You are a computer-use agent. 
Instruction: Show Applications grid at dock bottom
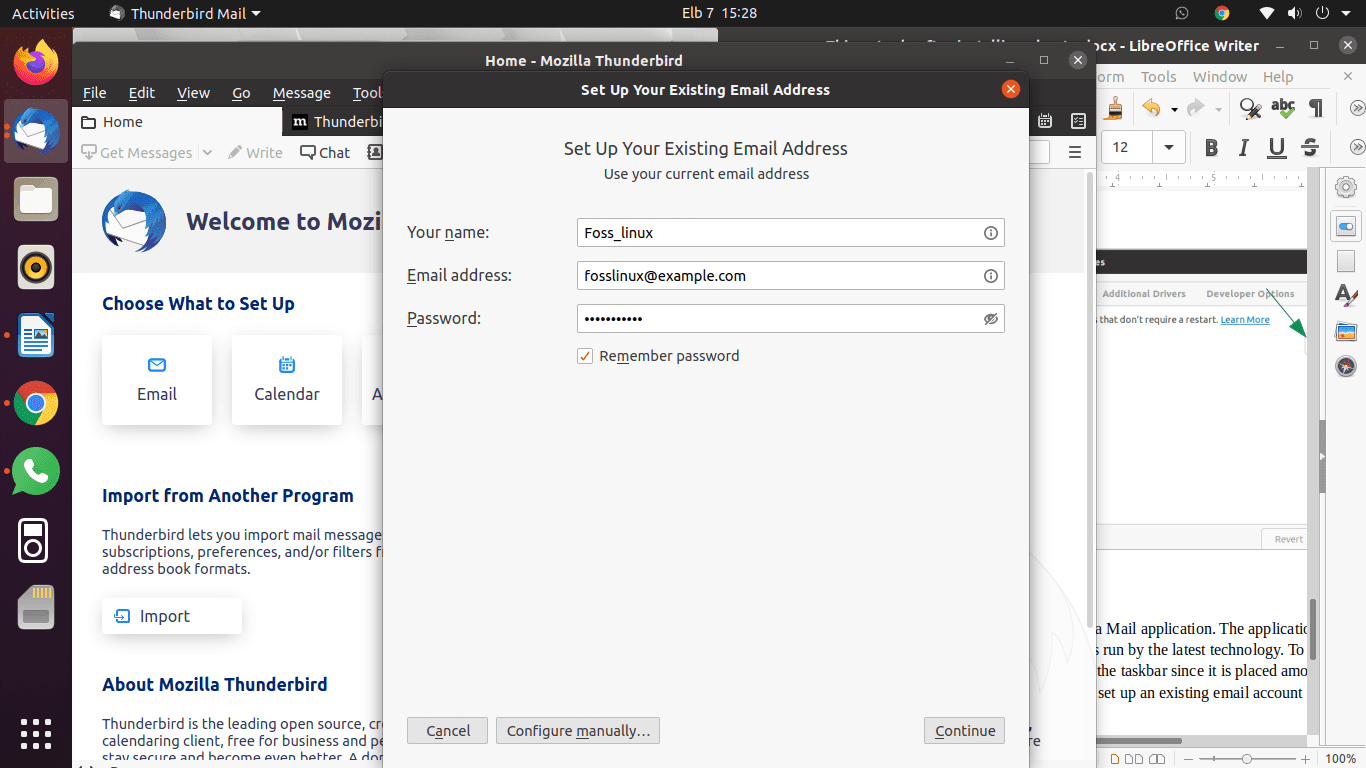[x=36, y=733]
